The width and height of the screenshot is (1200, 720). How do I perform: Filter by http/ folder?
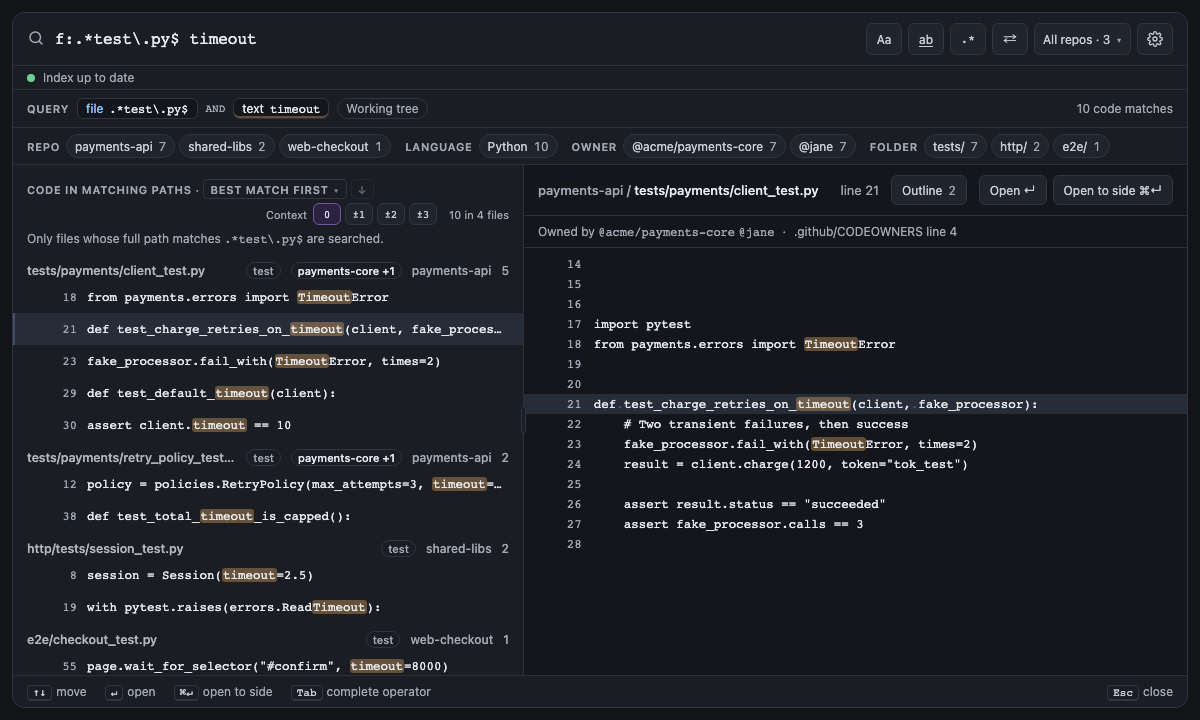(x=1020, y=147)
